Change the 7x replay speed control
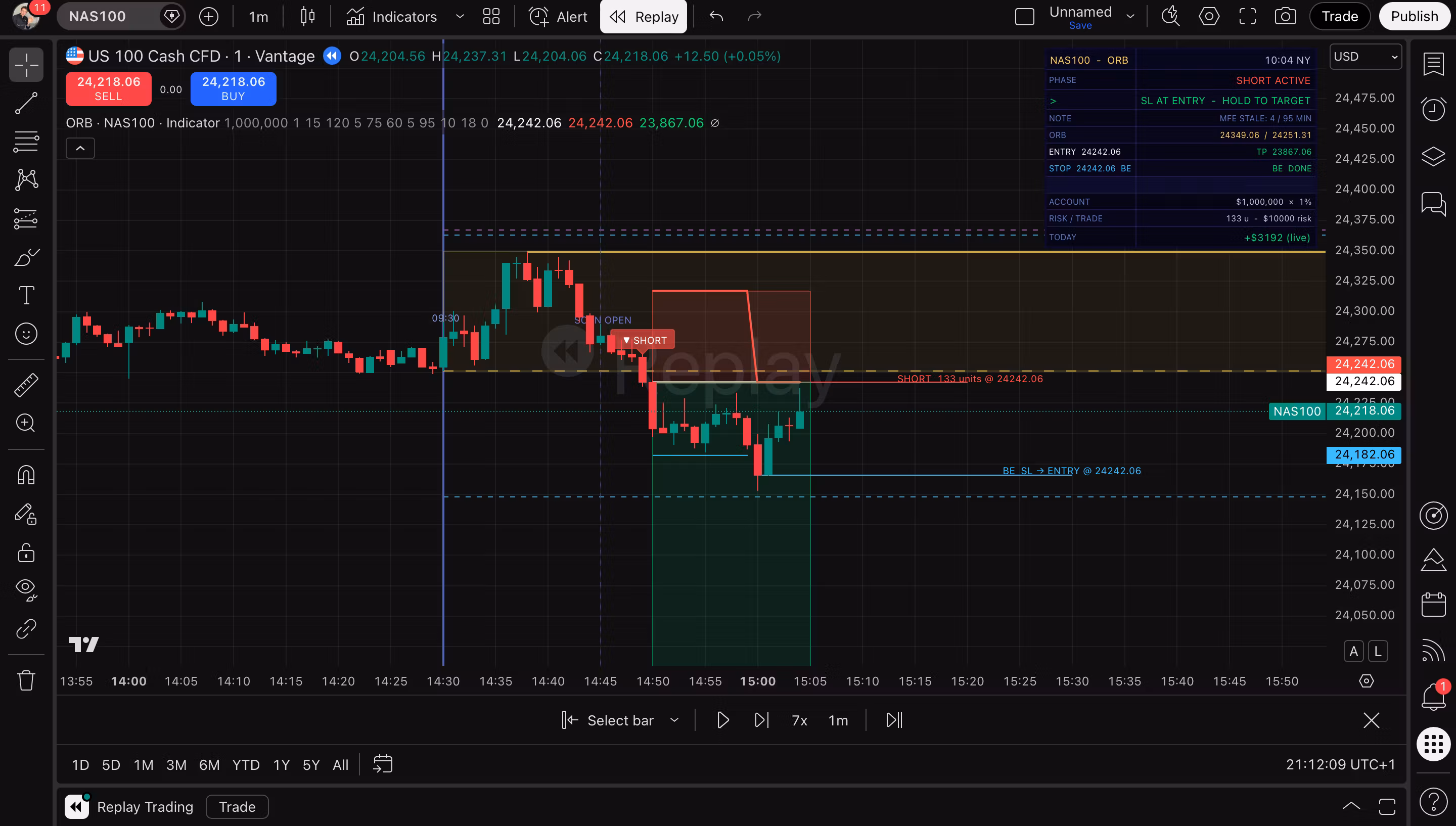 [799, 720]
